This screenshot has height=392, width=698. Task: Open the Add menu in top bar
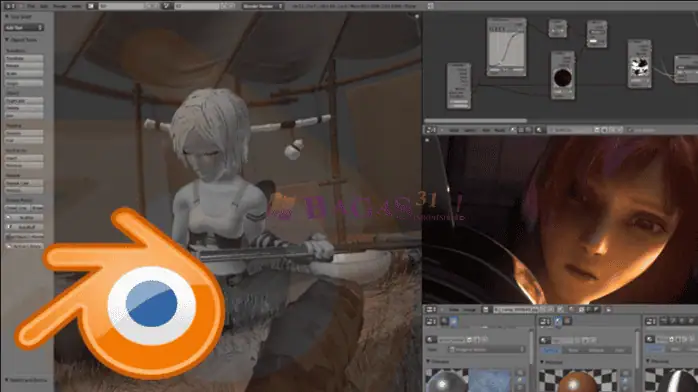(x=44, y=6)
